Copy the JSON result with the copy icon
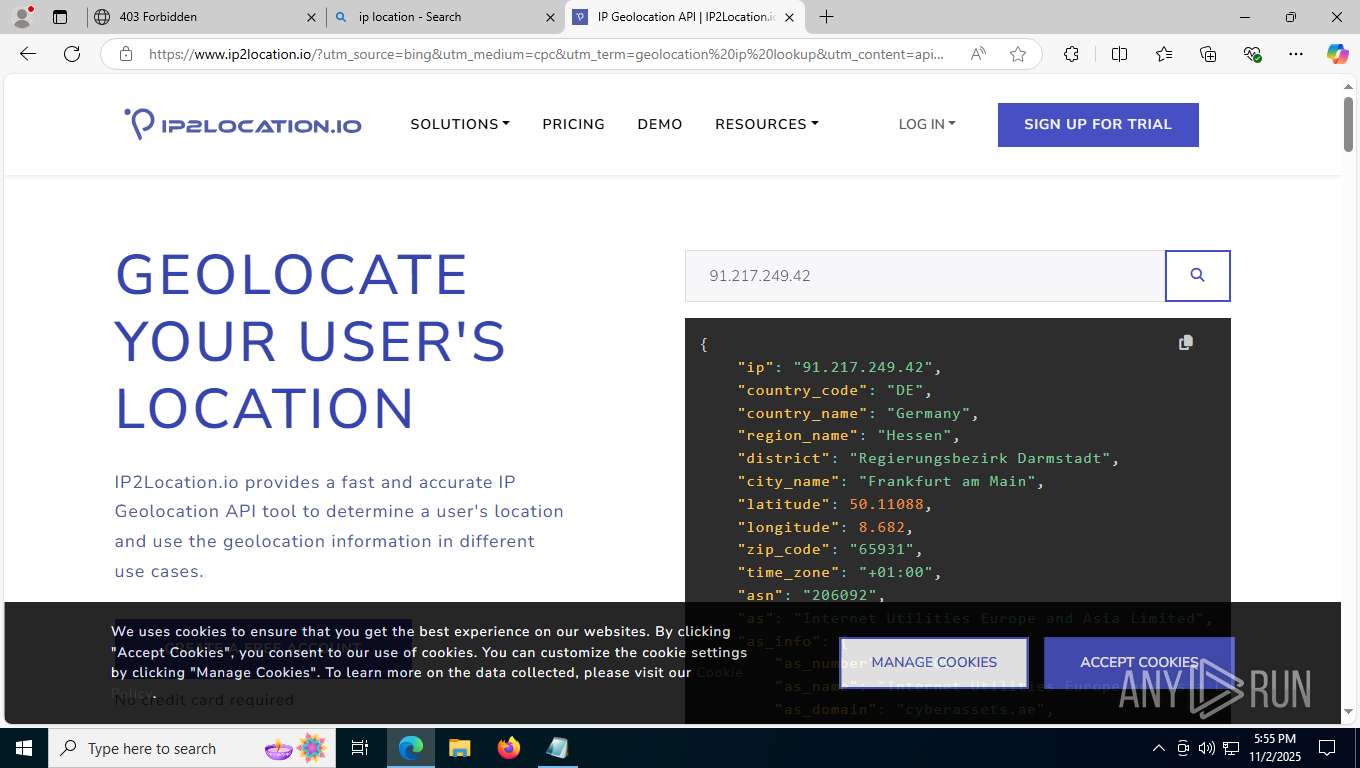Image resolution: width=1360 pixels, height=768 pixels. (1186, 342)
